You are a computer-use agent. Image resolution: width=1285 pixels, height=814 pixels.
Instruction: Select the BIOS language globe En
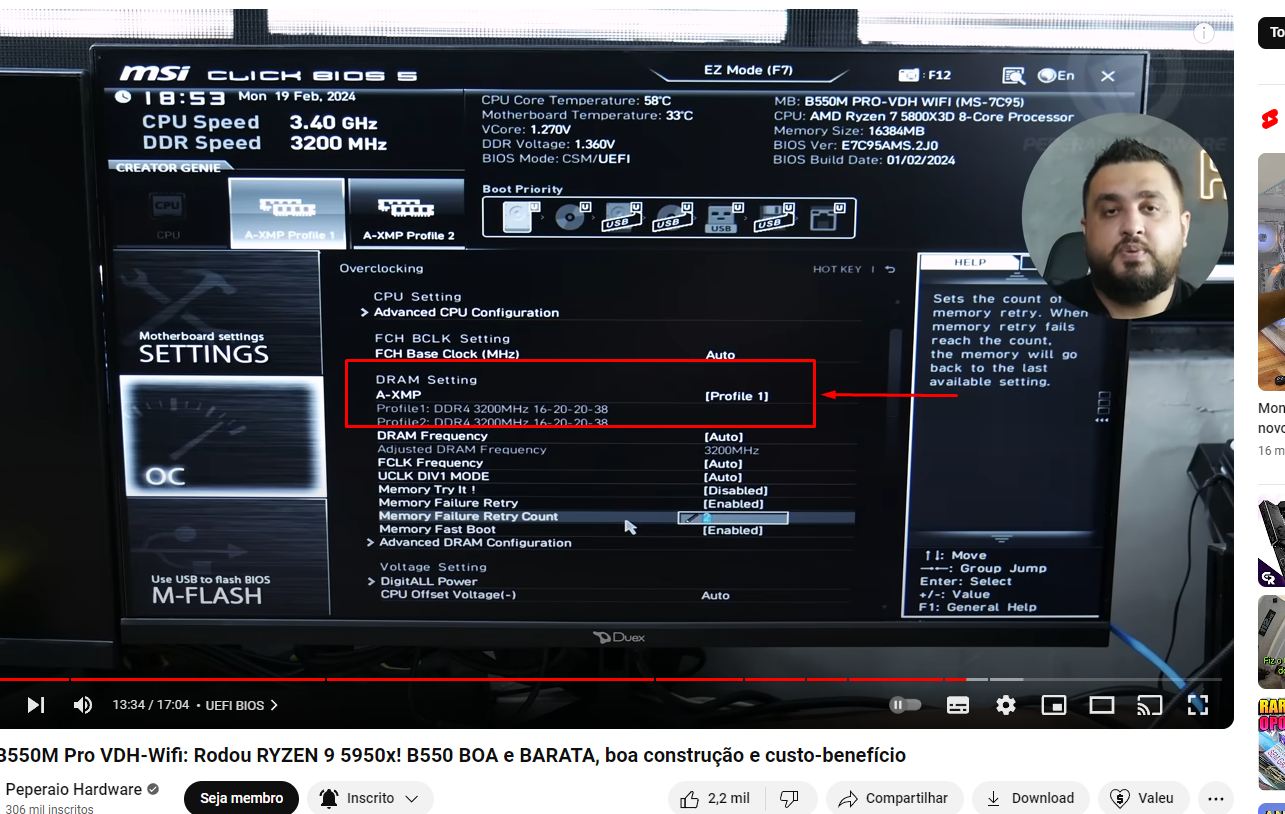point(1056,75)
